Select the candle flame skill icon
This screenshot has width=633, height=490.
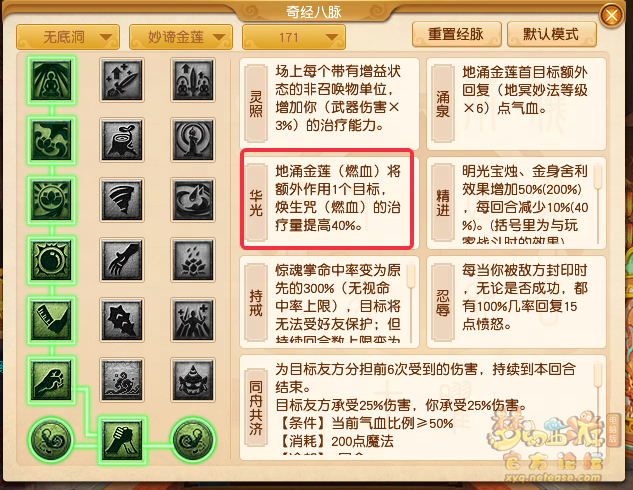[193, 140]
